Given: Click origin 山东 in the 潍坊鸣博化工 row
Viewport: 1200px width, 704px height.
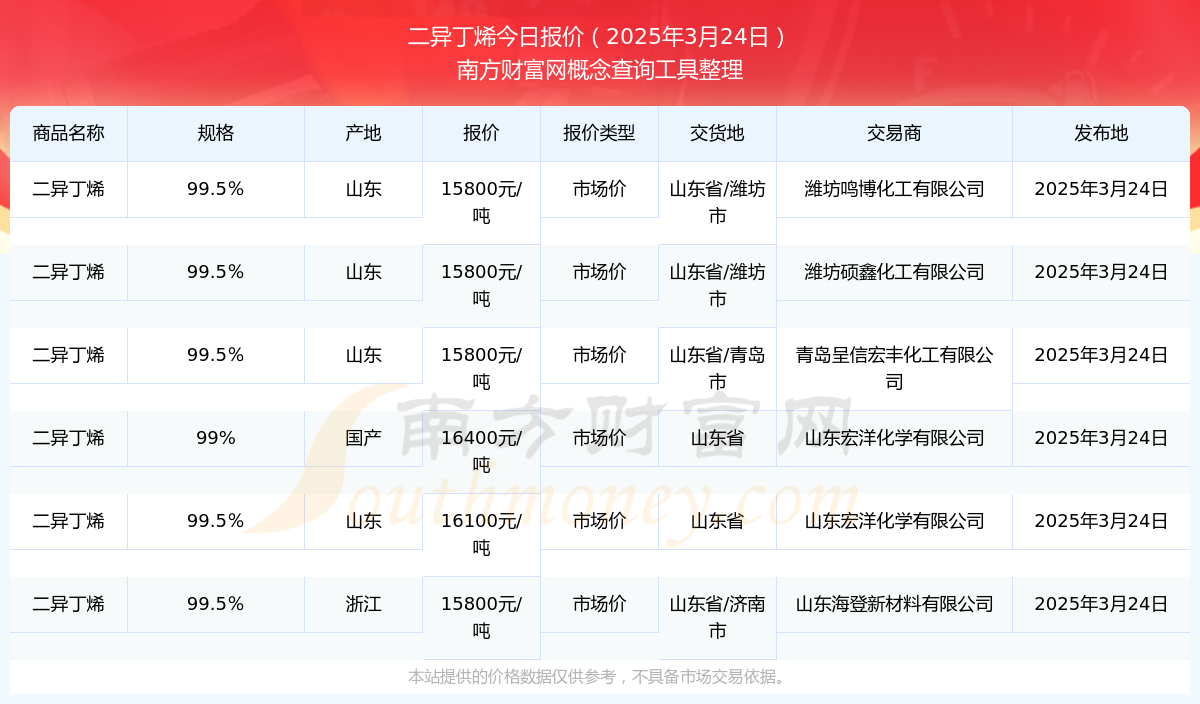Looking at the screenshot, I should click(x=363, y=189).
